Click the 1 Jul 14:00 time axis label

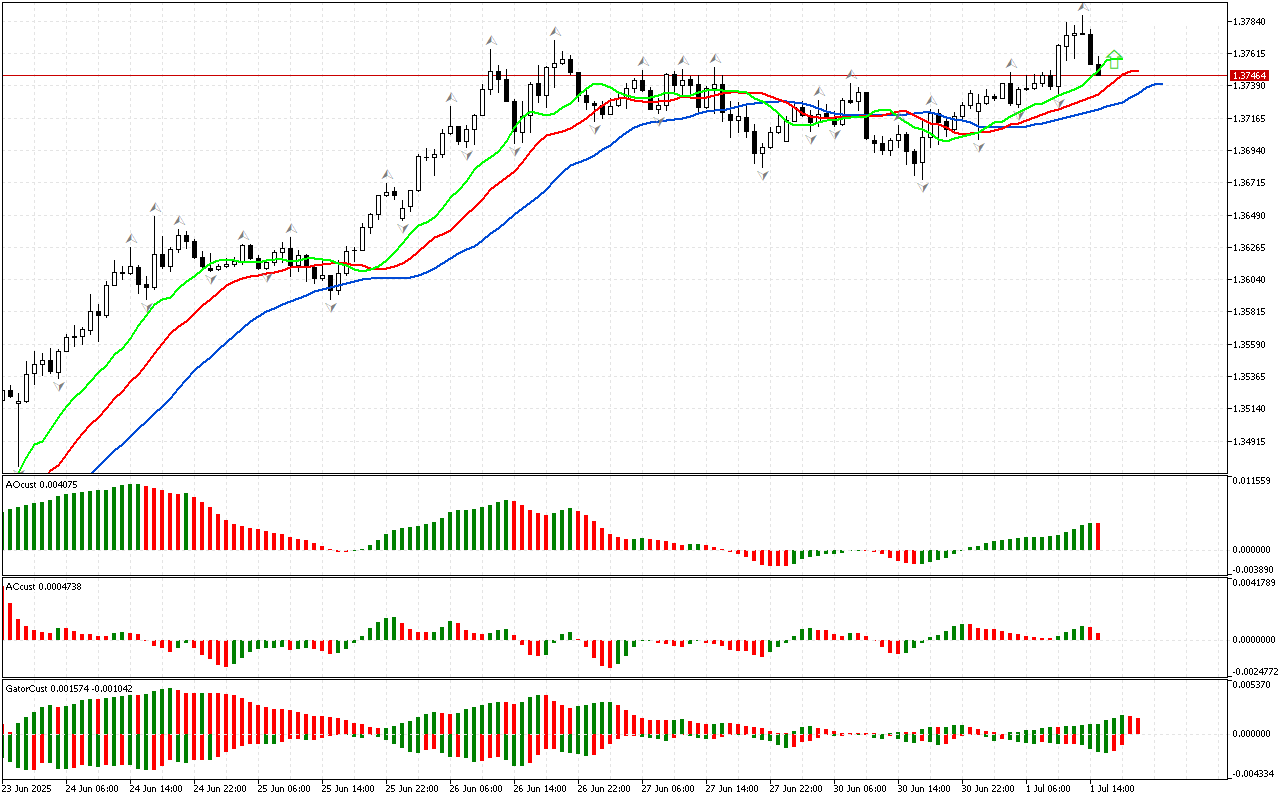(1113, 788)
